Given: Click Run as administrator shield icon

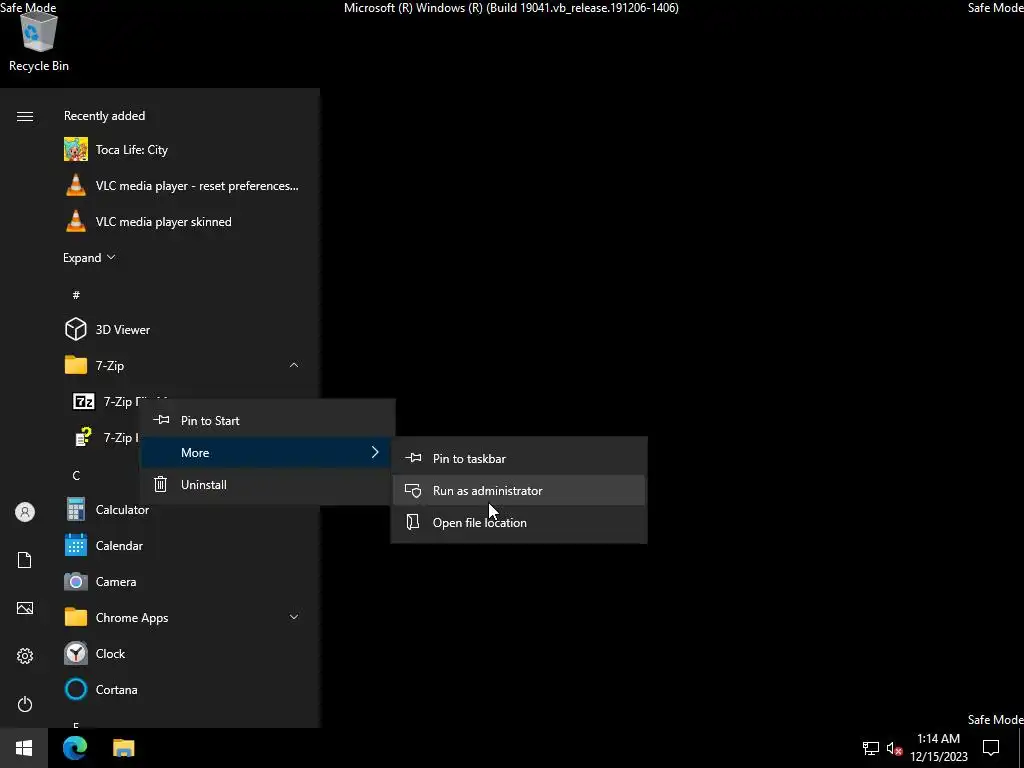Looking at the screenshot, I should click(x=413, y=490).
